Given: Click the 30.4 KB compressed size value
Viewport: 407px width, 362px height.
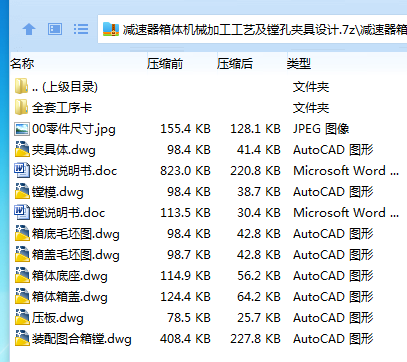Looking at the screenshot, I should point(259,213).
